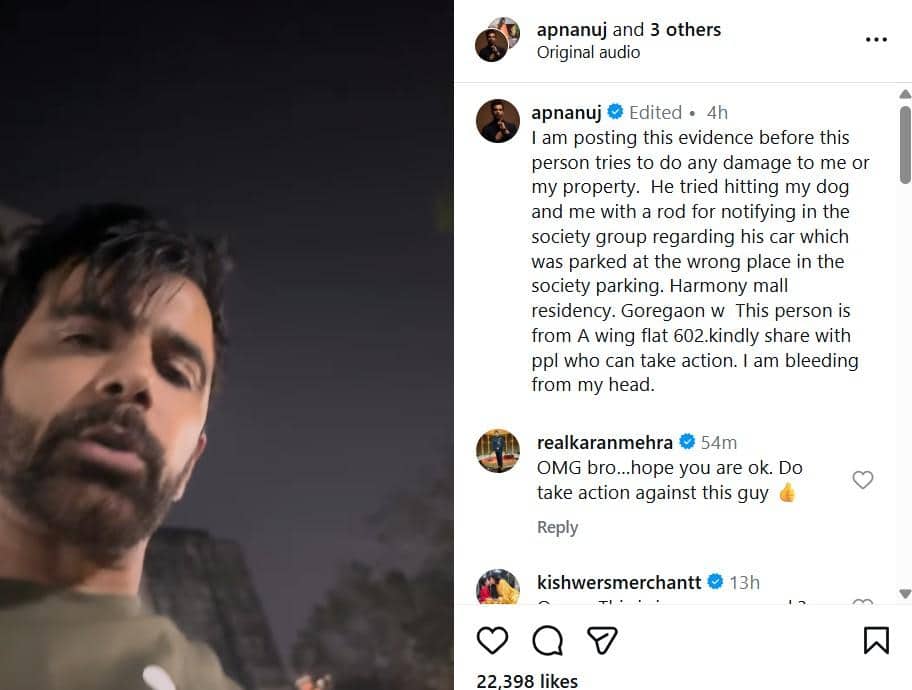Click apnanuj avatar beside caption

click(x=498, y=121)
